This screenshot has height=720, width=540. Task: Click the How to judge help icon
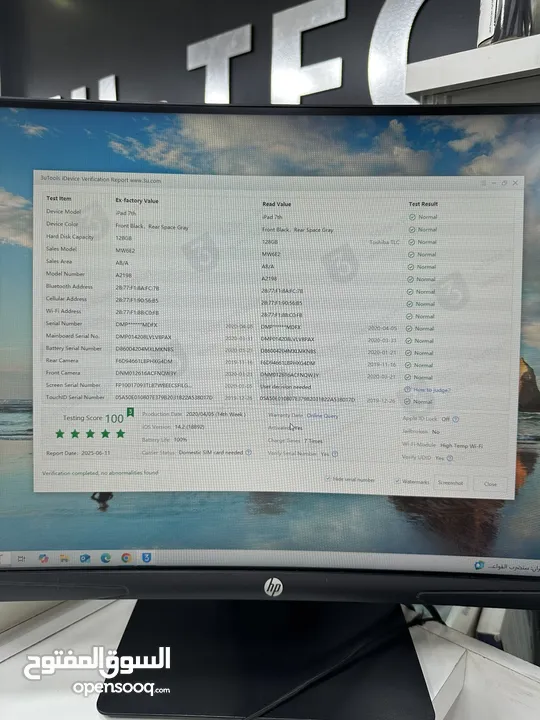click(407, 389)
